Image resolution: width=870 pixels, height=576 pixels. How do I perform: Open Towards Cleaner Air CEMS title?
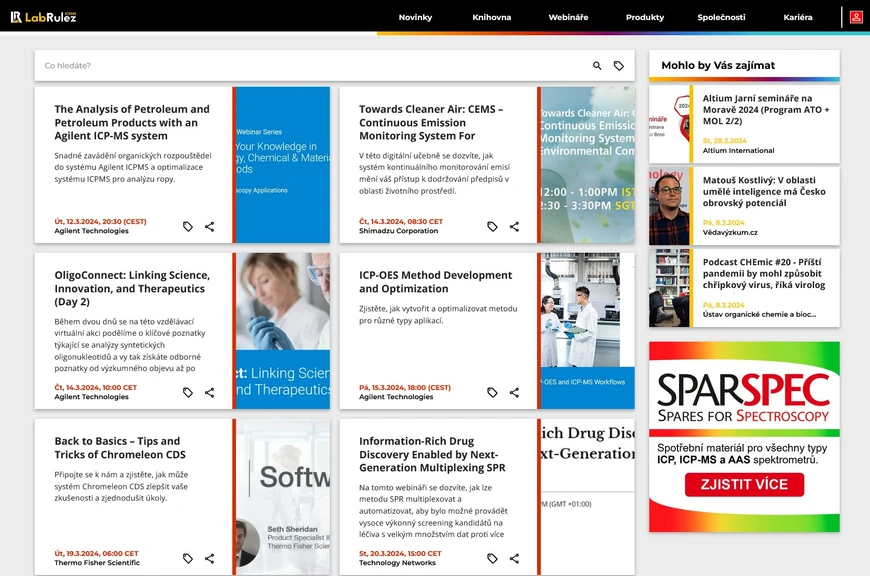pos(431,123)
